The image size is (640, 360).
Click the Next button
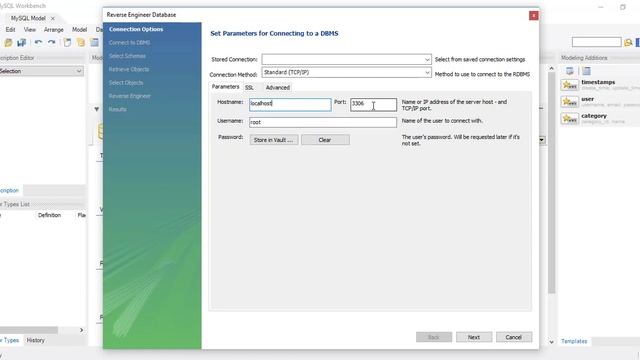coord(473,337)
